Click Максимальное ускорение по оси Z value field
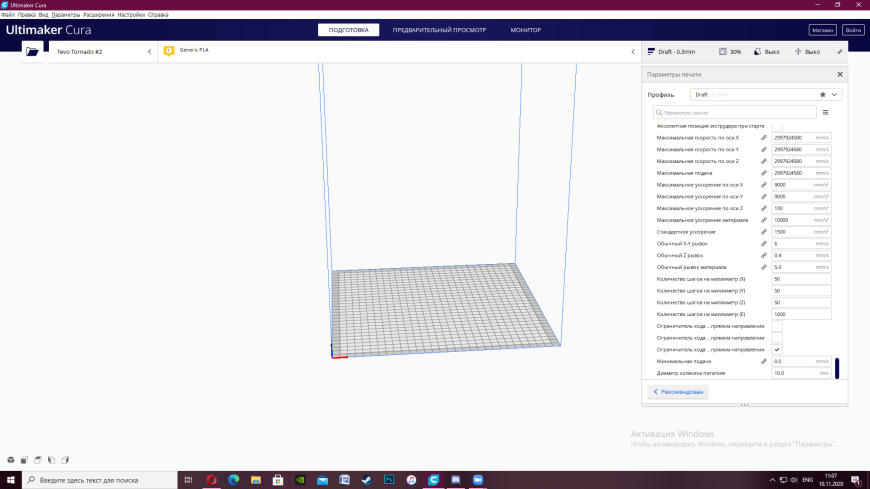The height and width of the screenshot is (489, 870). tap(801, 209)
